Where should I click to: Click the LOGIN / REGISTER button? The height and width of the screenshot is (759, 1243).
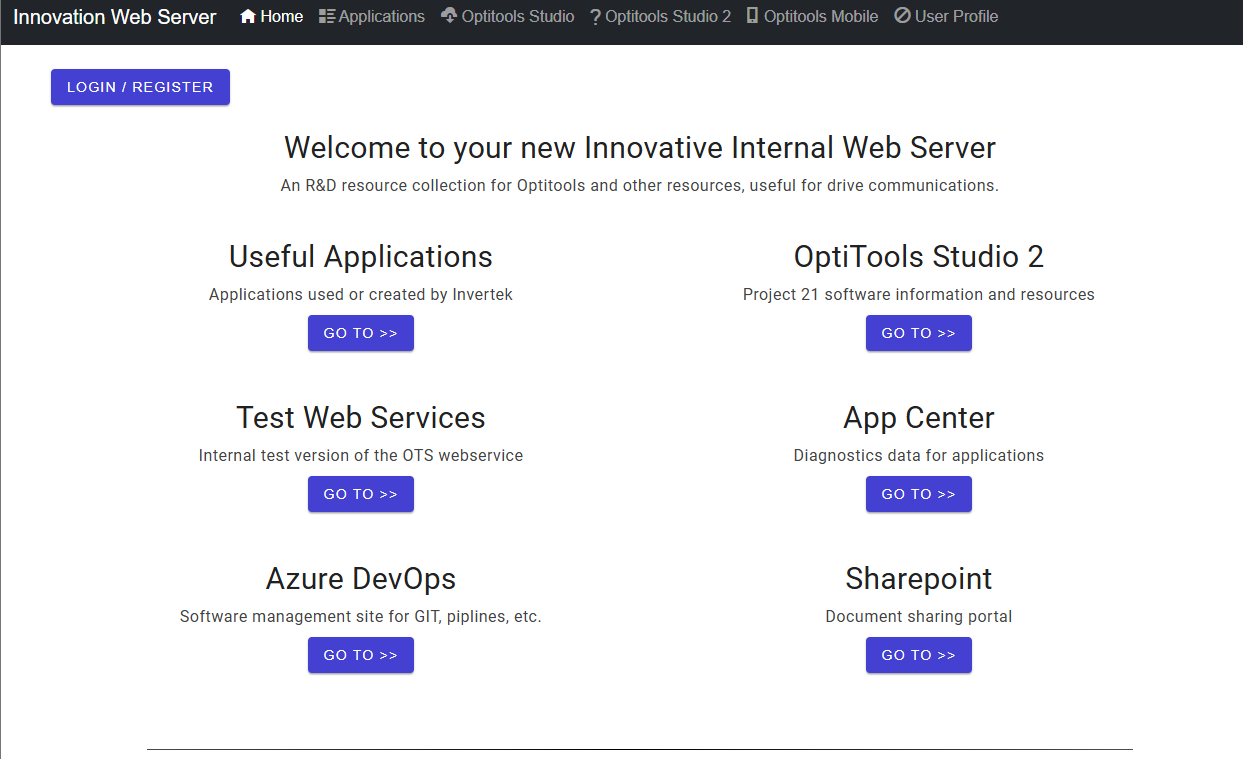(140, 87)
